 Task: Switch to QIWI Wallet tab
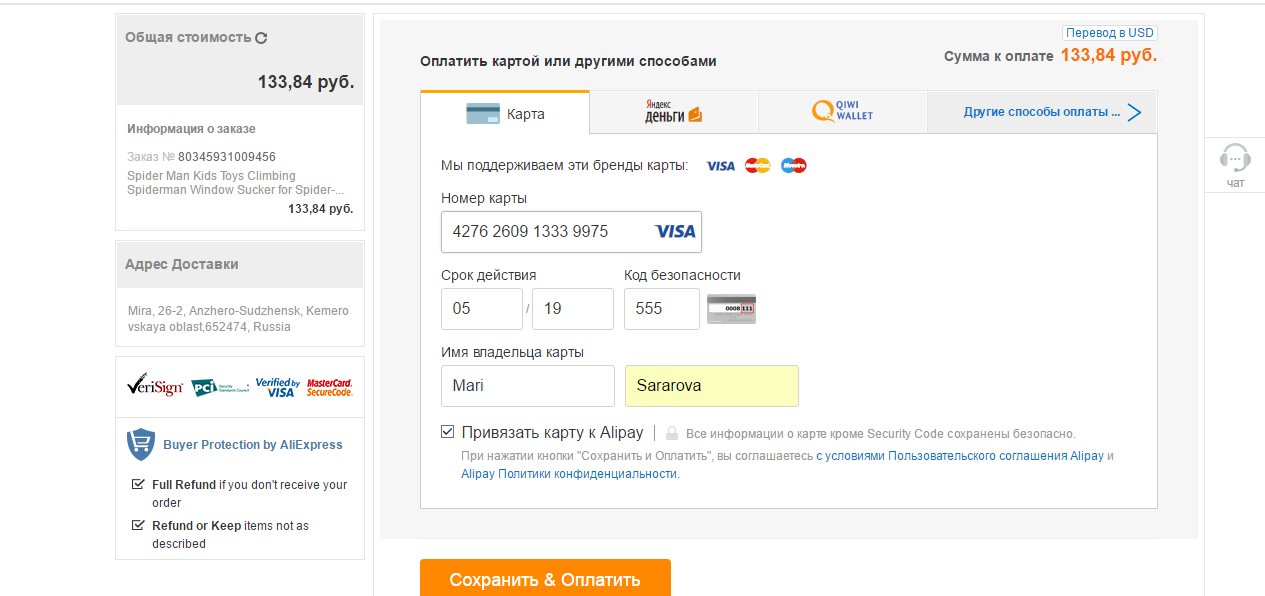point(843,112)
